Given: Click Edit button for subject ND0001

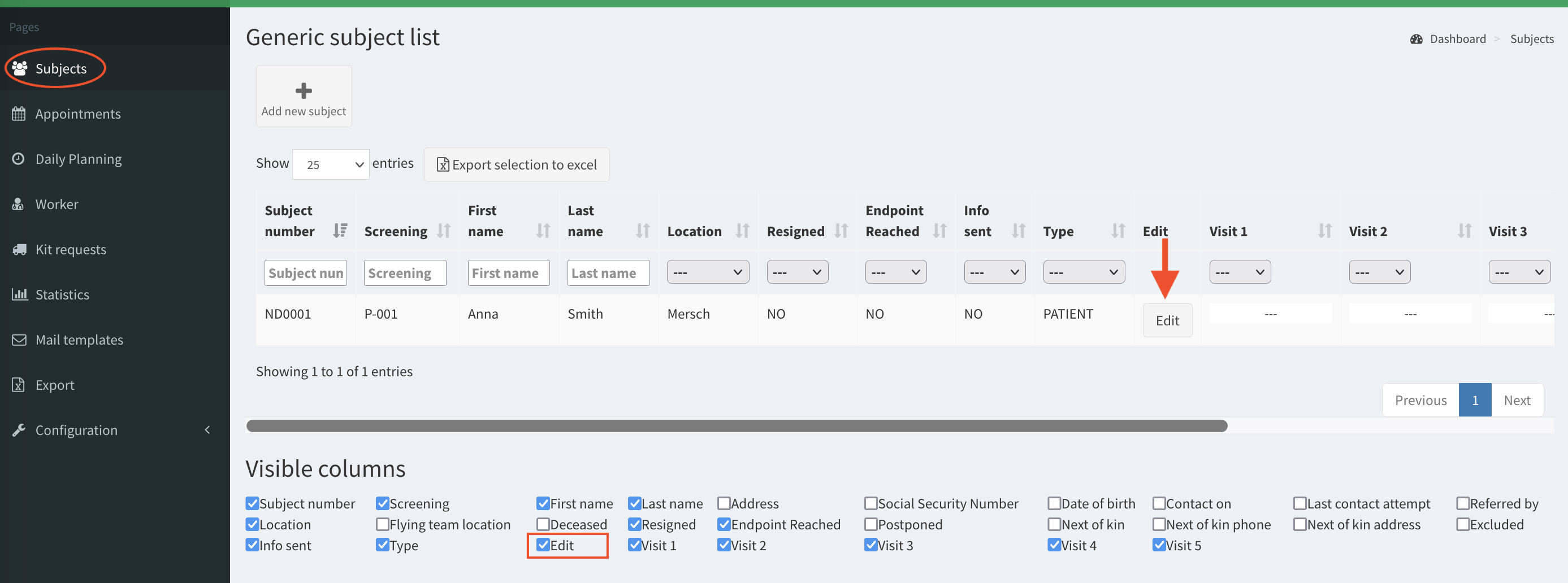Looking at the screenshot, I should 1166,321.
